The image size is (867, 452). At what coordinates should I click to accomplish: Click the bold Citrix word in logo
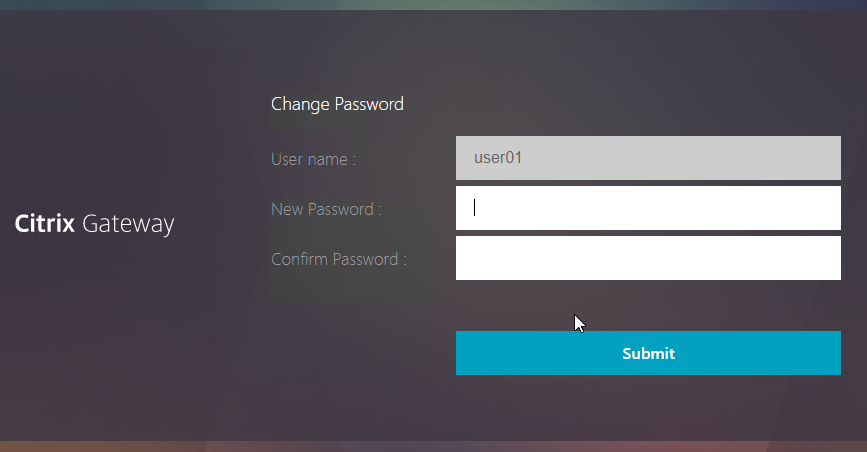tap(45, 224)
